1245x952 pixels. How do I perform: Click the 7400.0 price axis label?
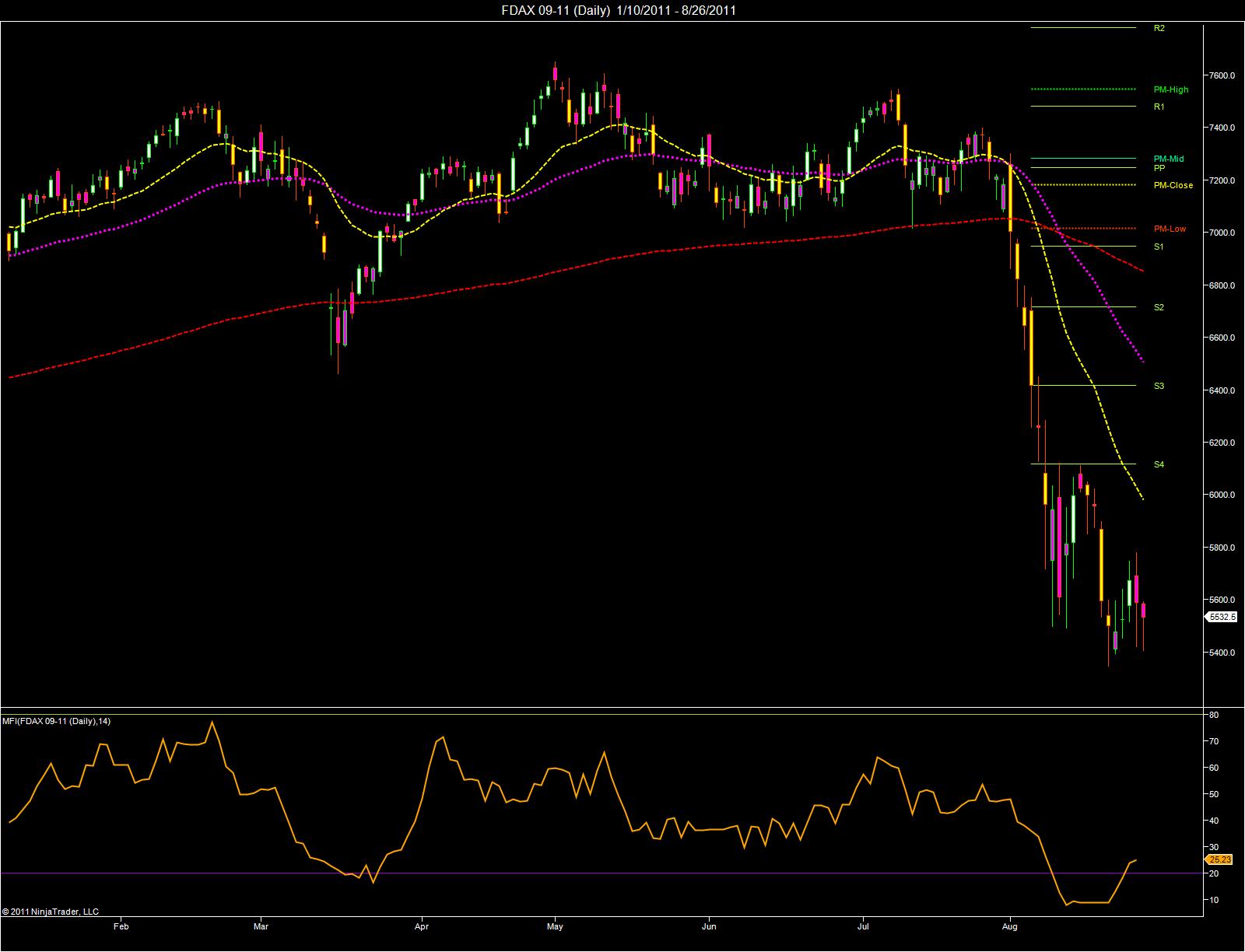[x=1222, y=128]
